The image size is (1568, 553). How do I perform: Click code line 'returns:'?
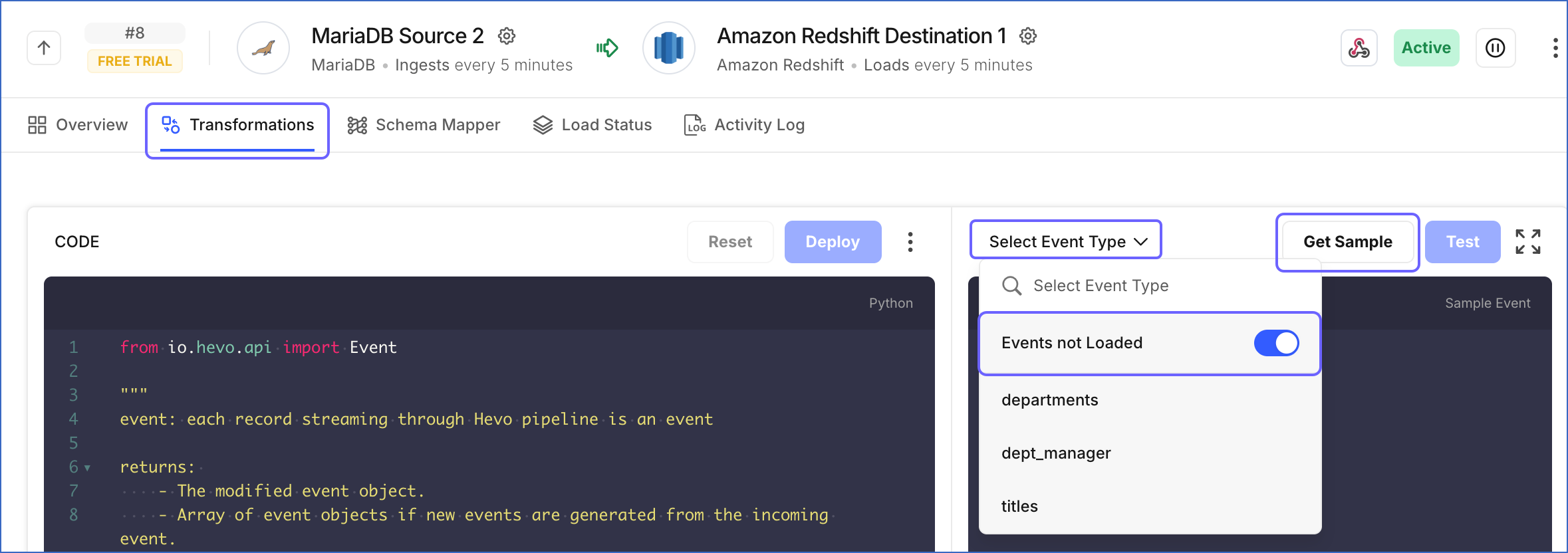[158, 467]
